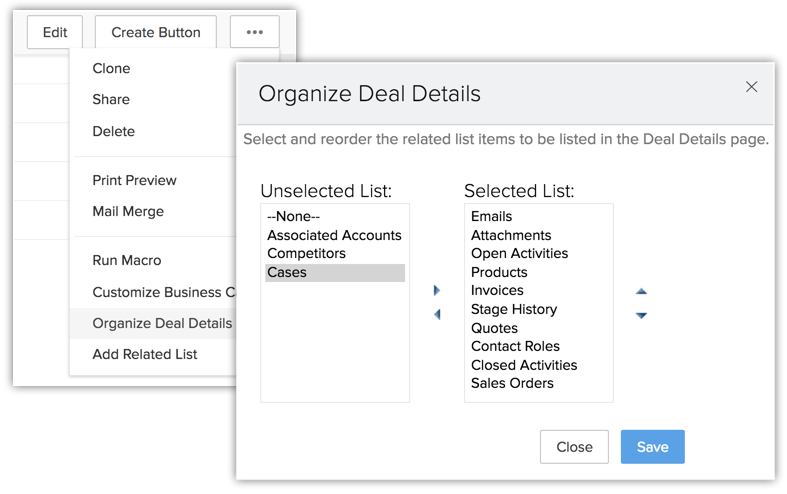The height and width of the screenshot is (494, 787).
Task: Click the Create Button button
Action: coord(155,32)
